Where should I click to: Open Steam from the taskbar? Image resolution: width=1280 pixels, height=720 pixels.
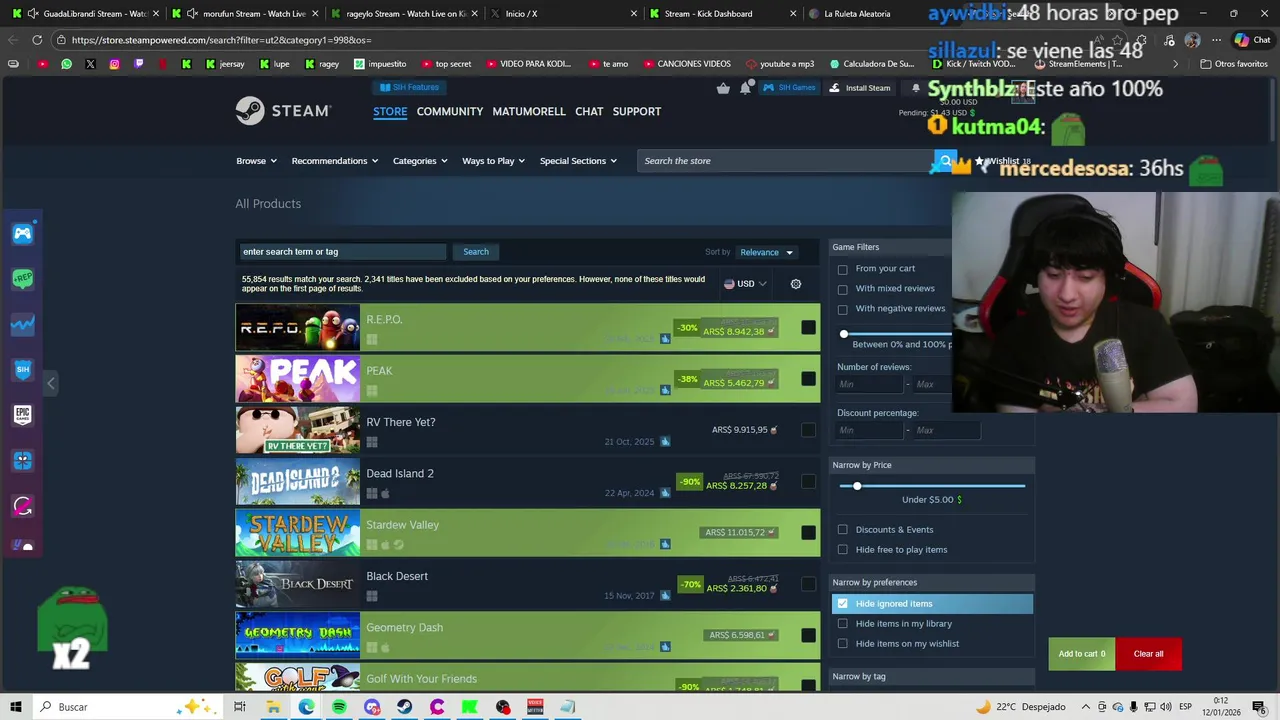point(404,707)
